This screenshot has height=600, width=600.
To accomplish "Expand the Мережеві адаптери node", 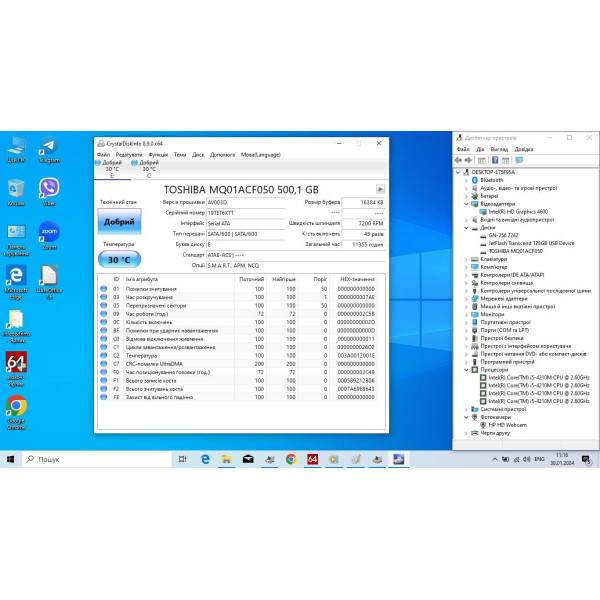I will tap(466, 299).
